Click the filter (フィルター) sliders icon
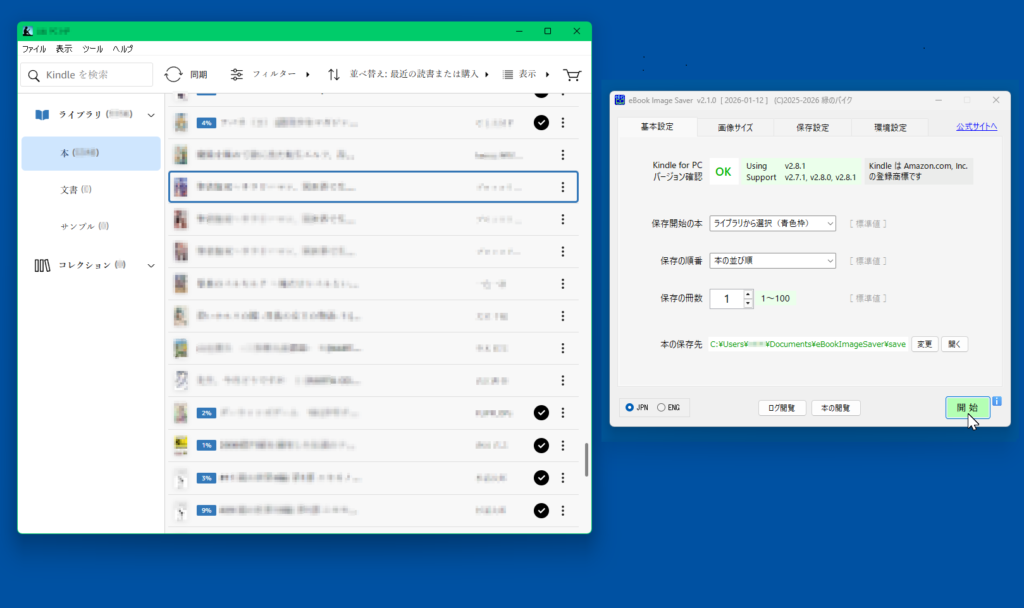Screen dimensions: 1024x608 pyautogui.click(x=237, y=75)
